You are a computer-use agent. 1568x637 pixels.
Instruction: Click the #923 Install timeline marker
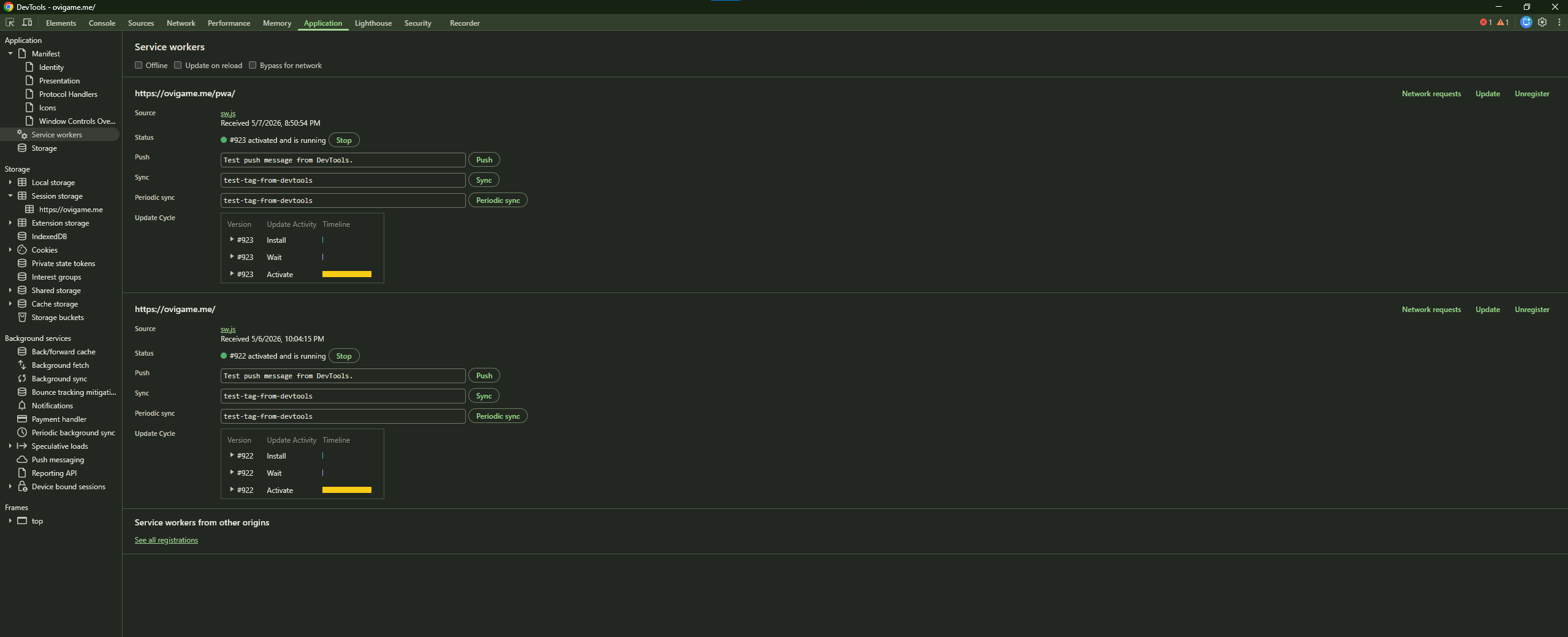323,240
